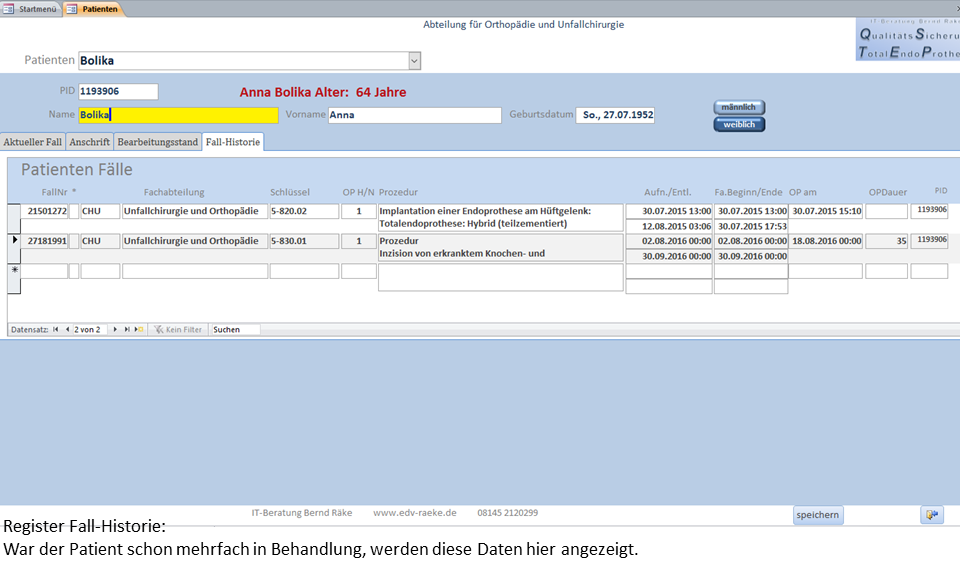This screenshot has width=960, height=561.
Task: Open the Patienten dropdown list
Action: [x=414, y=61]
